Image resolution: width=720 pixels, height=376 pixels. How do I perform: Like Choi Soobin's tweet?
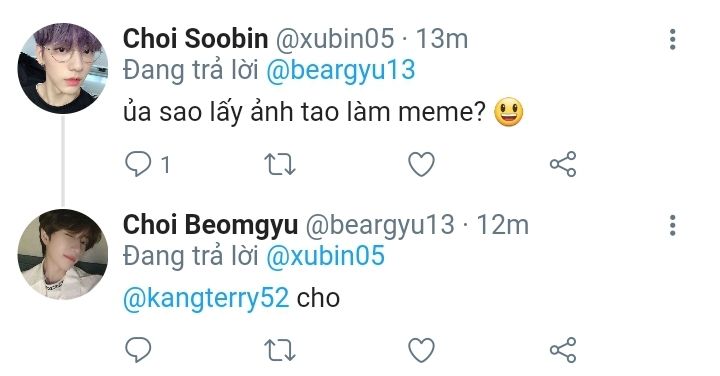(x=422, y=164)
